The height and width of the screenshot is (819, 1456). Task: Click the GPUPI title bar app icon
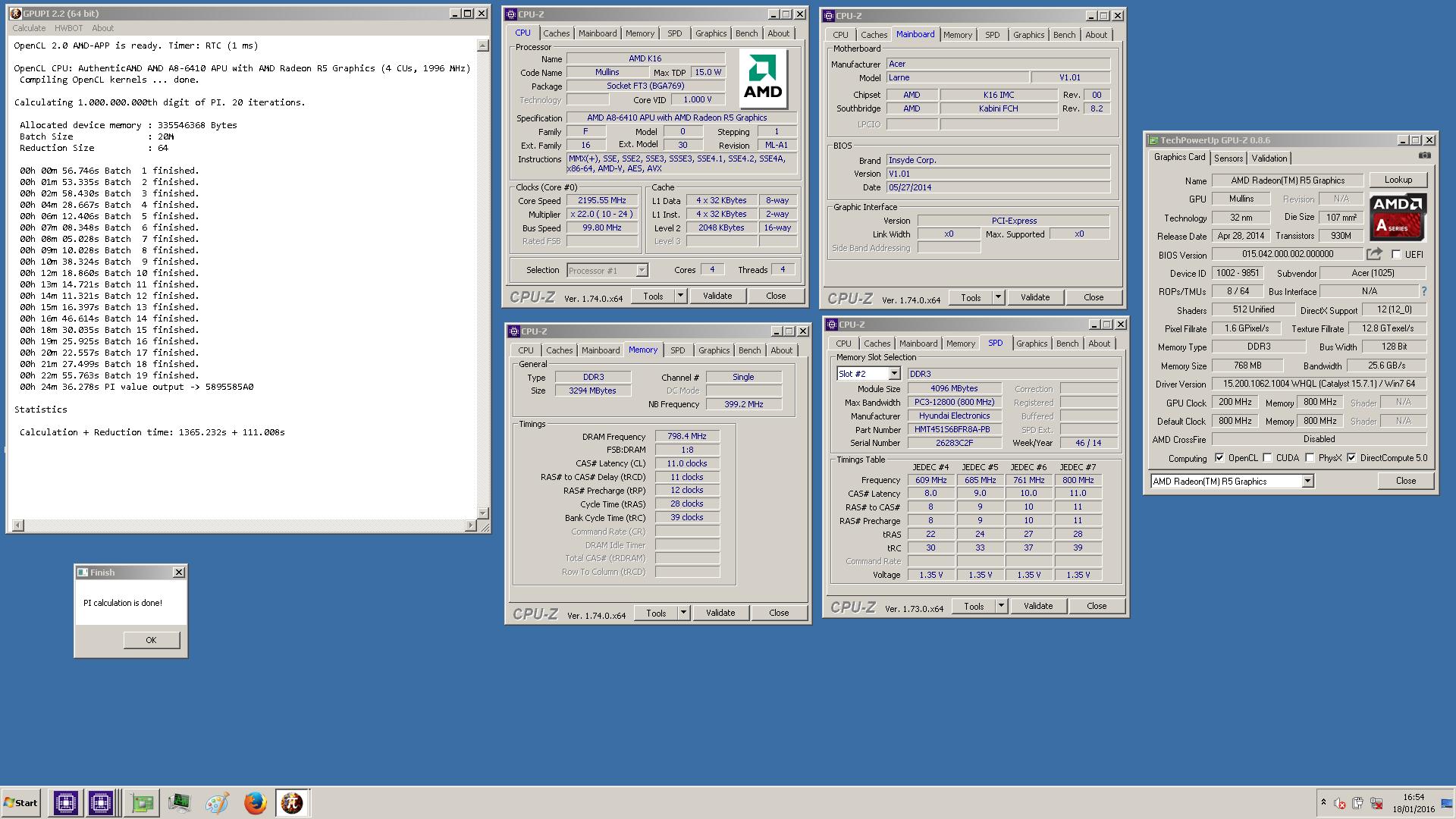pyautogui.click(x=15, y=14)
